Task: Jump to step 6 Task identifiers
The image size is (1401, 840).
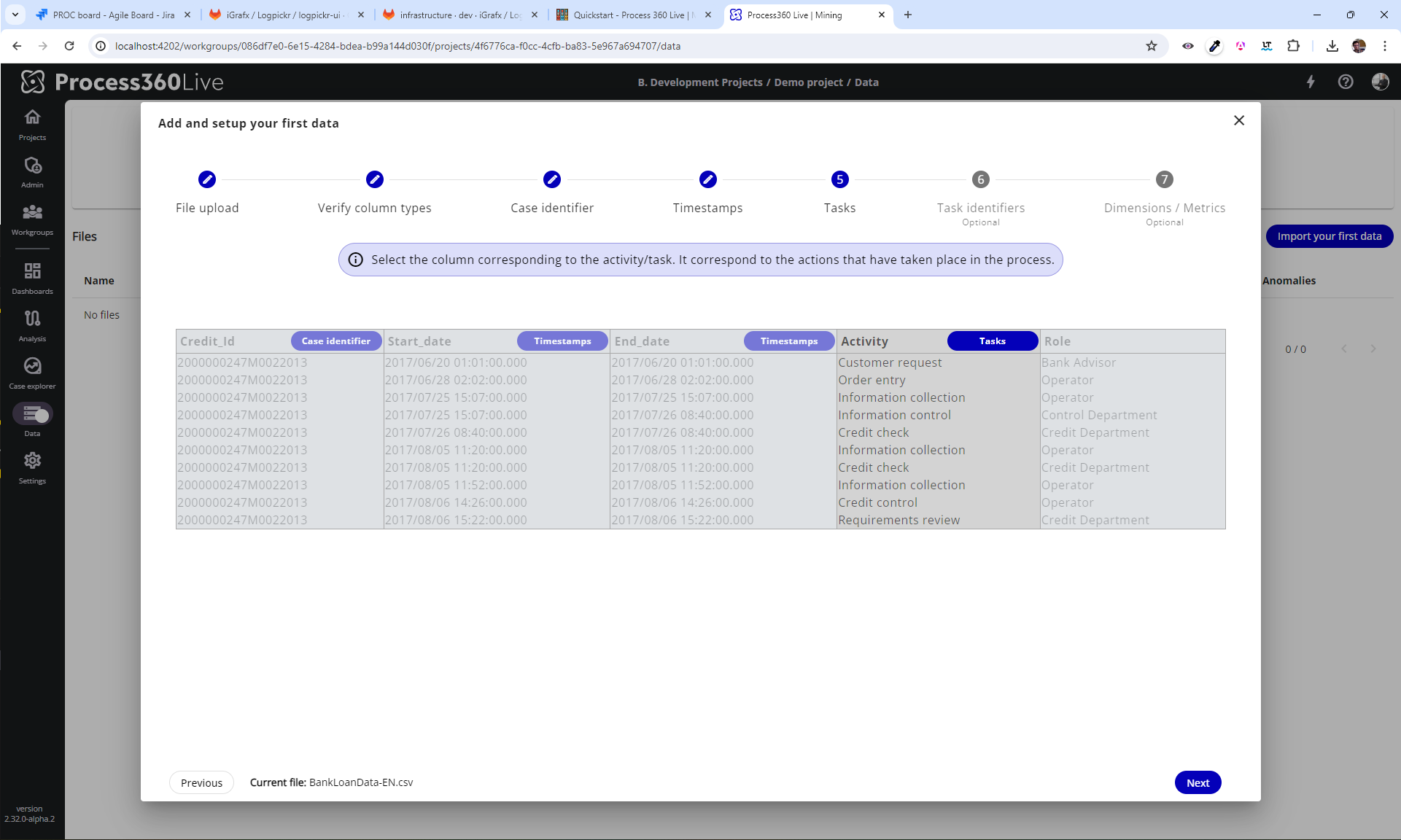Action: tap(981, 198)
